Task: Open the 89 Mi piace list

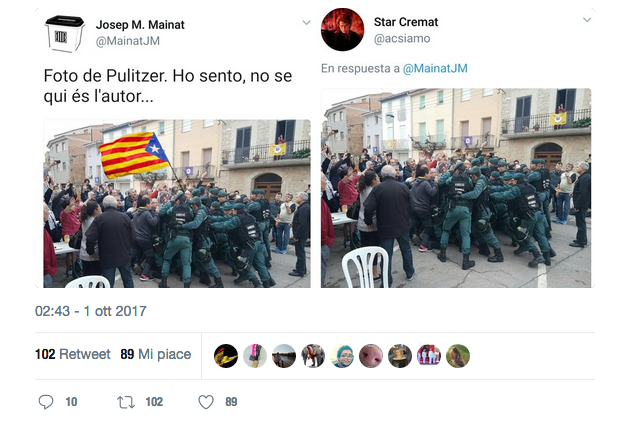Action: [x=156, y=354]
